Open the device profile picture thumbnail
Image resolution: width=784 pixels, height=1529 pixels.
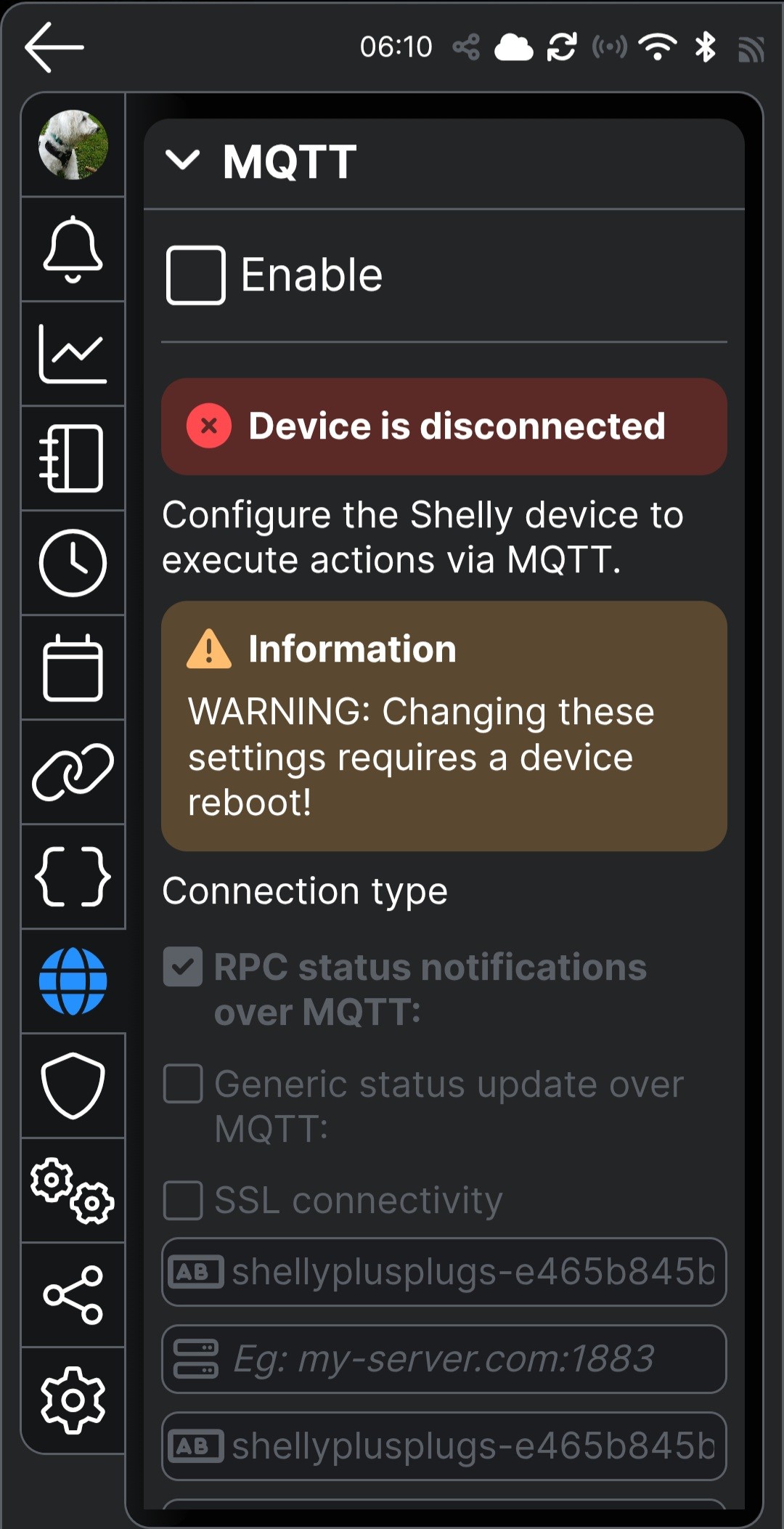tap(73, 145)
